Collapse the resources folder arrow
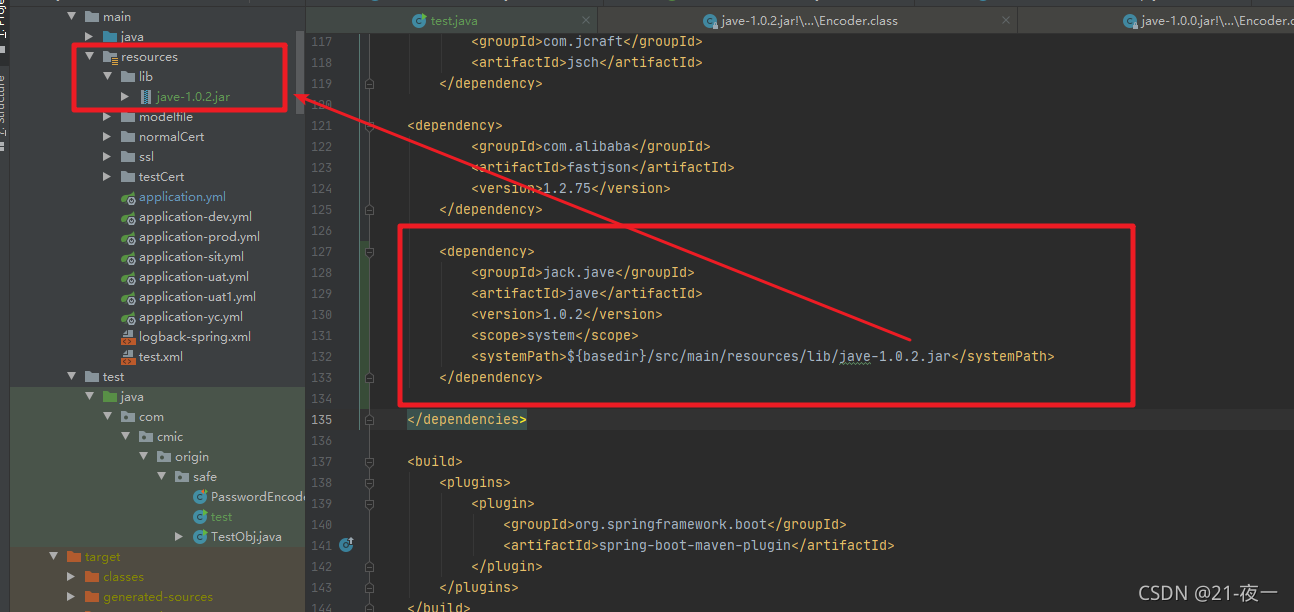The width and height of the screenshot is (1294, 612). 90,57
